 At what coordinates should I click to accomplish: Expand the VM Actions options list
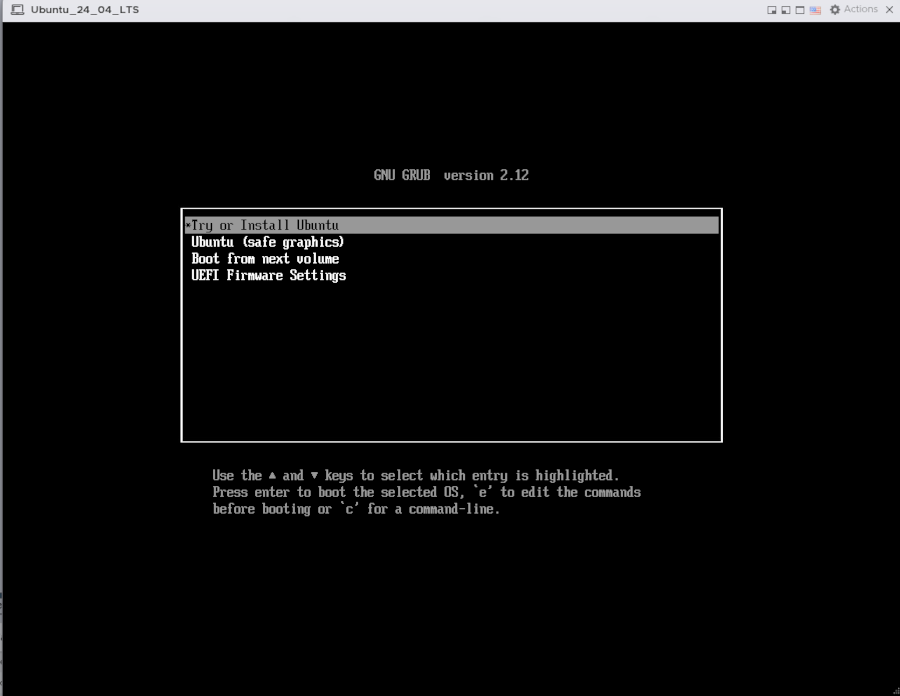pyautogui.click(x=860, y=9)
